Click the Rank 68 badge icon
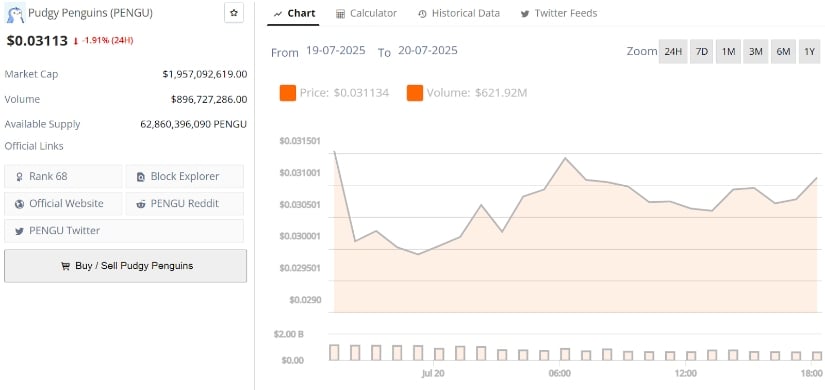 click(x=19, y=177)
